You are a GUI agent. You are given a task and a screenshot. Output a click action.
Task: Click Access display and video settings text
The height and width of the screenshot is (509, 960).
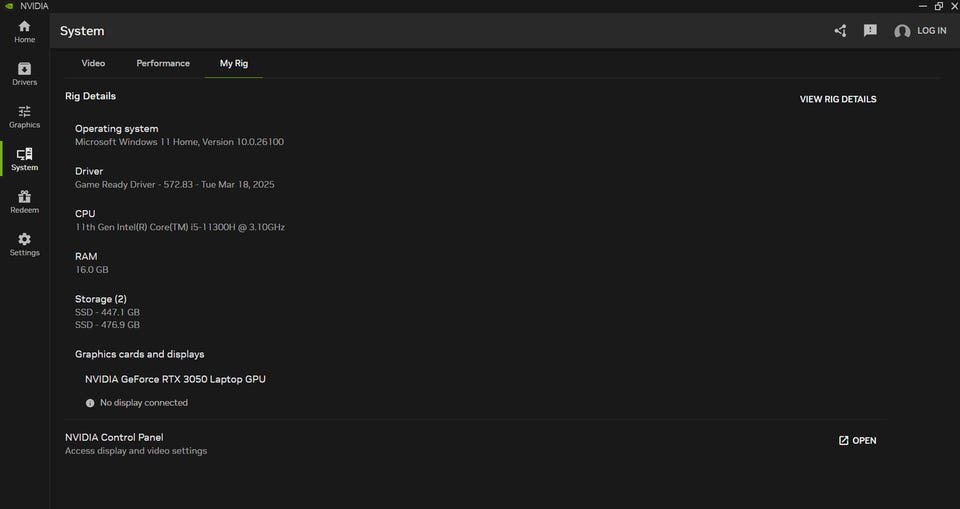point(136,451)
